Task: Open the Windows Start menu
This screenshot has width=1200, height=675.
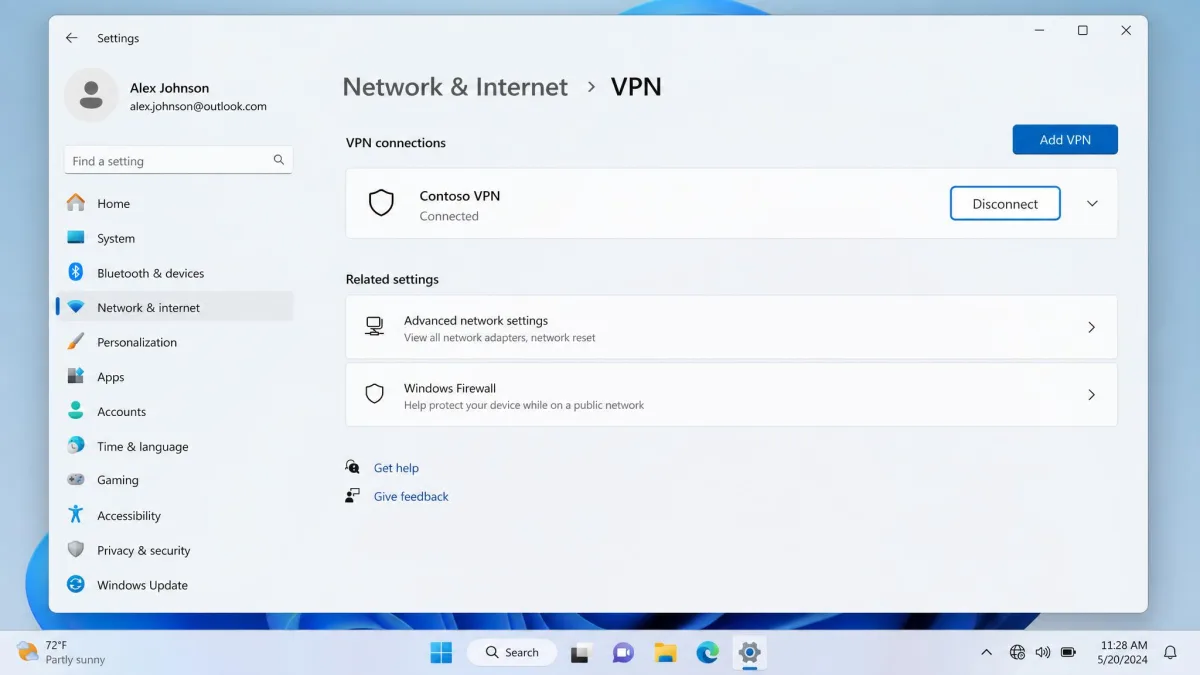Action: 441,652
